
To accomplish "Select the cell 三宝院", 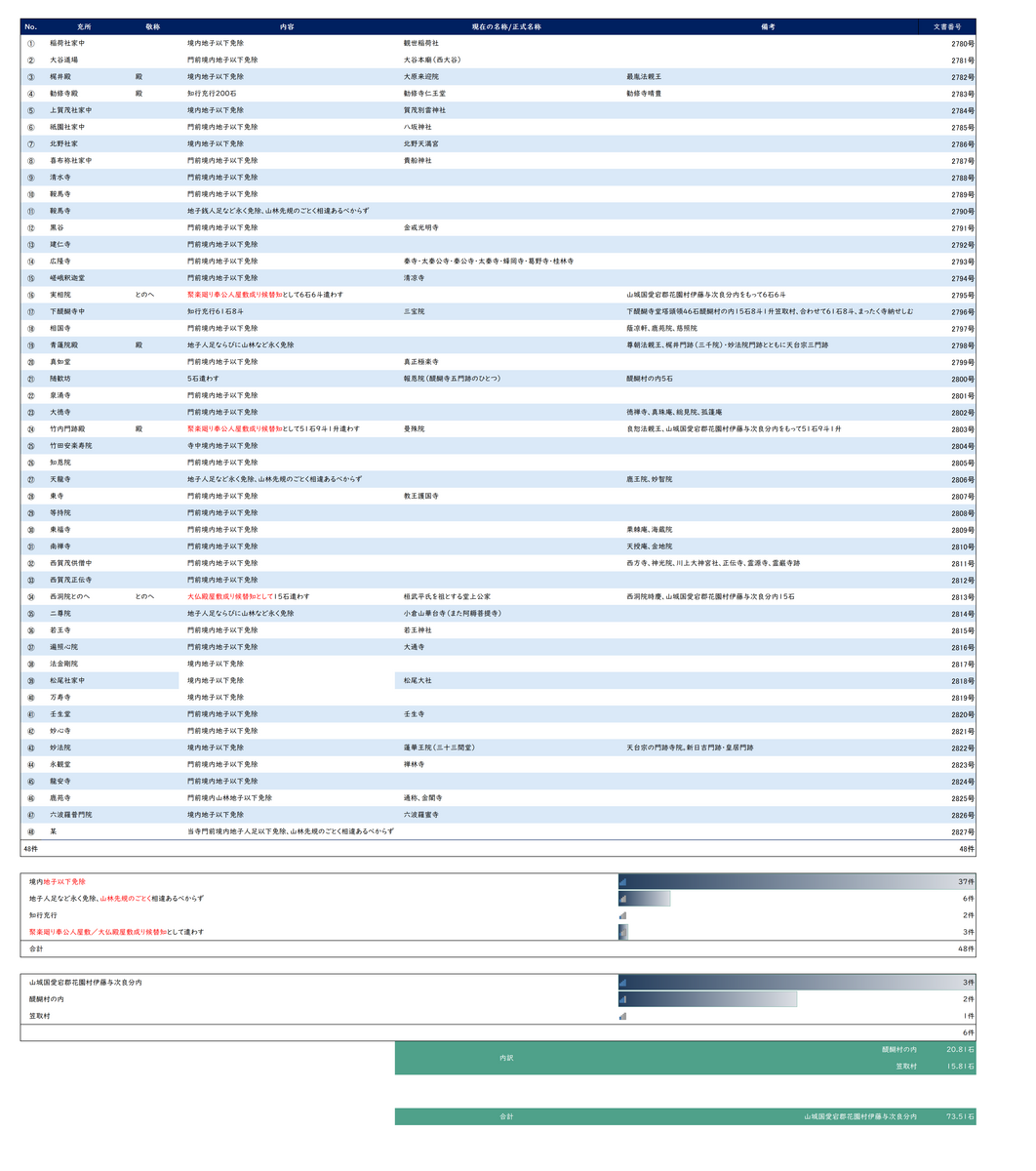I will [x=415, y=311].
